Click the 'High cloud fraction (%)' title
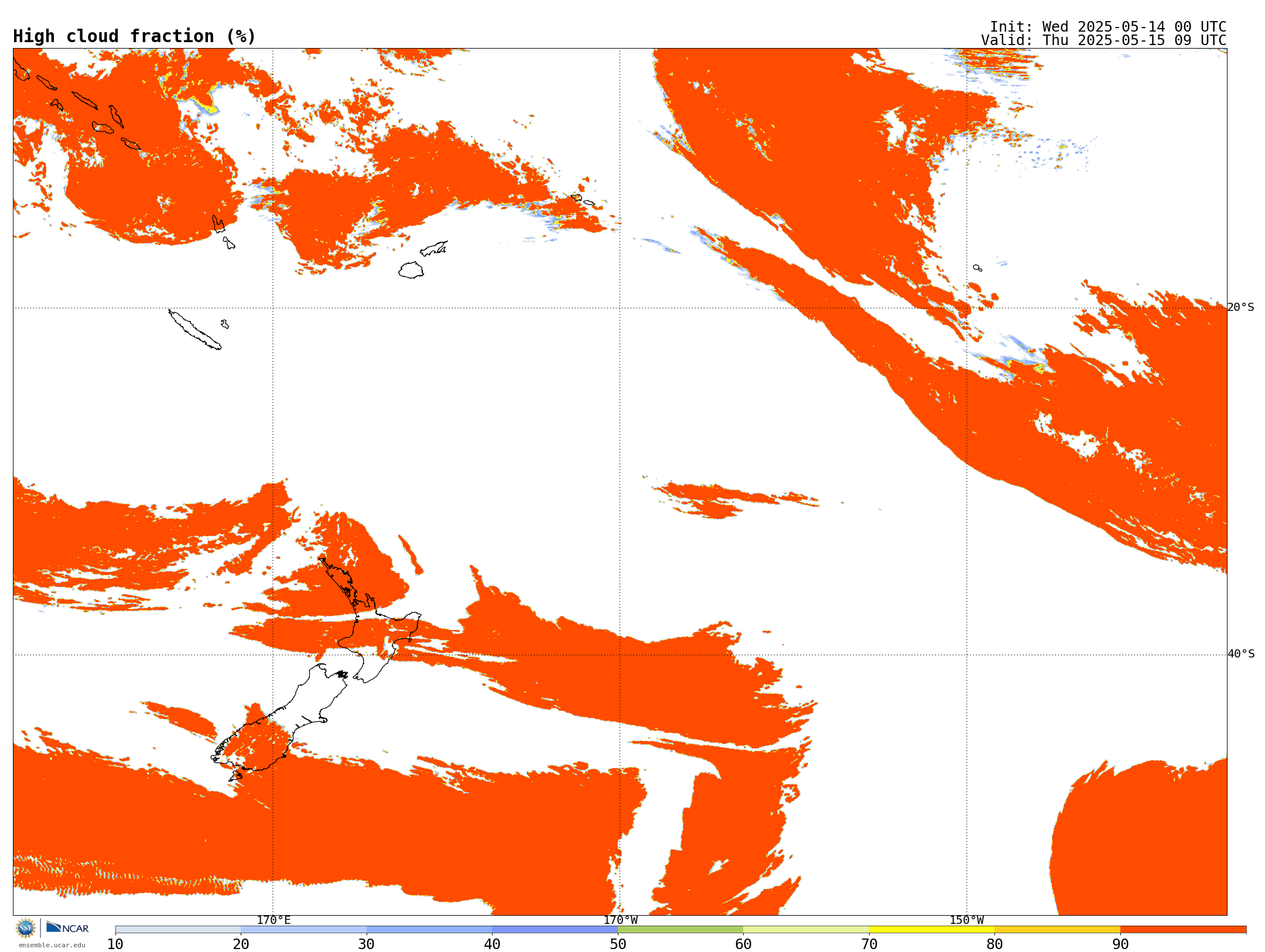The height and width of the screenshot is (952, 1265). pos(134,36)
